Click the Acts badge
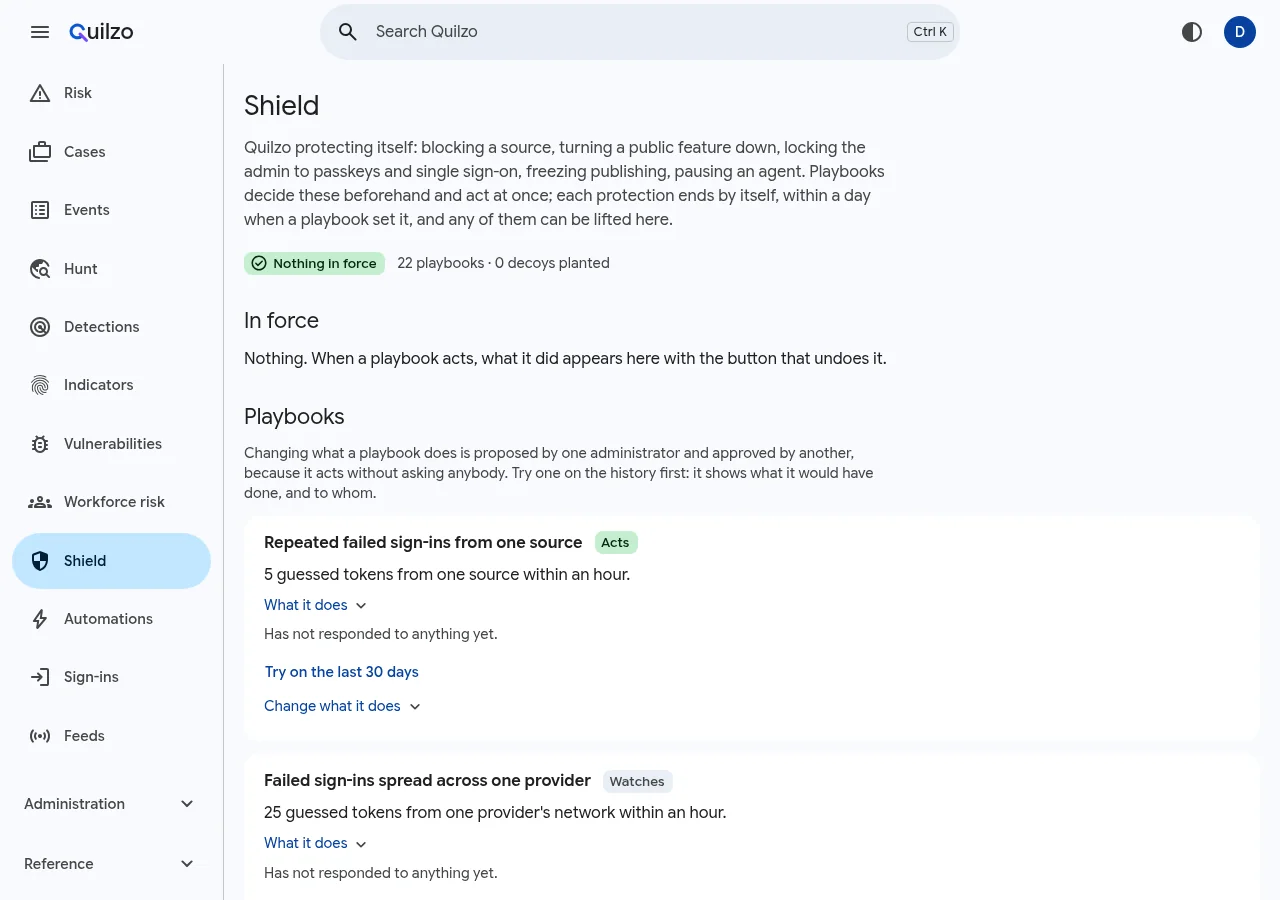 click(x=615, y=543)
